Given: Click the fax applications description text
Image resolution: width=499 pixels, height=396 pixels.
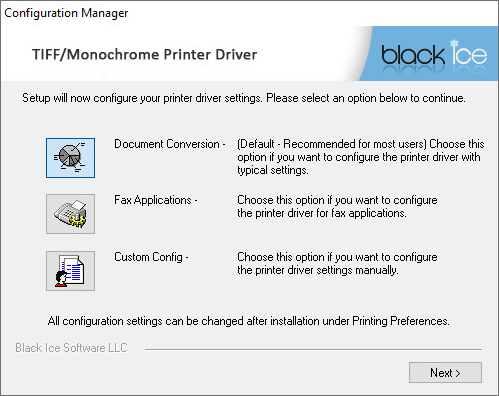Looking at the screenshot, I should point(337,206).
